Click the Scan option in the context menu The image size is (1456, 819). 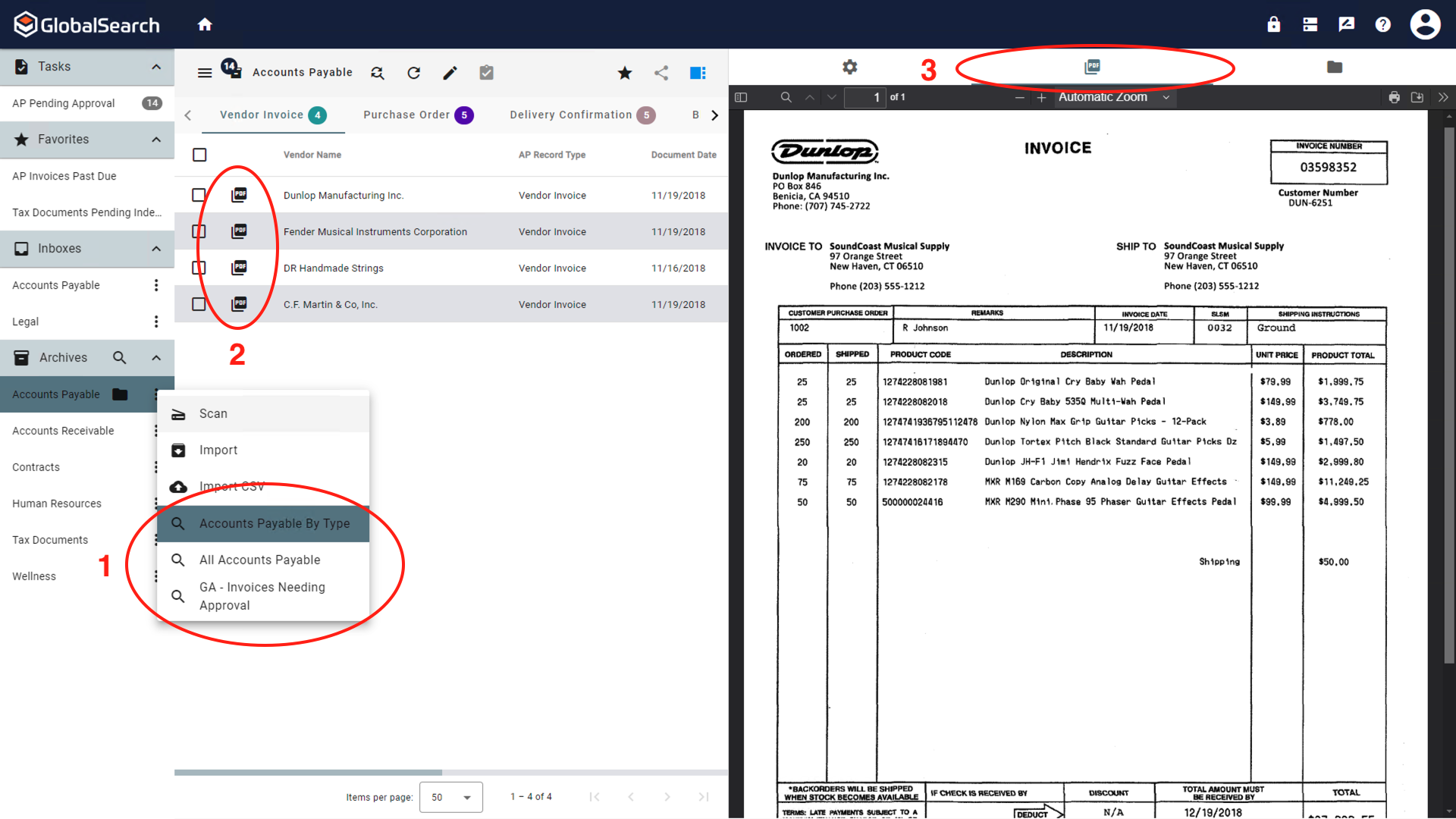click(x=212, y=413)
